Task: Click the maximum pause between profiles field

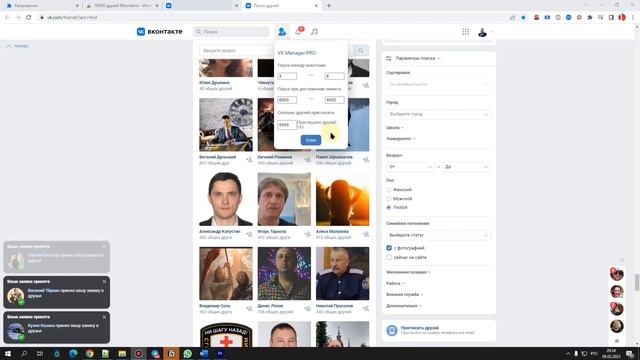Action: [334, 76]
